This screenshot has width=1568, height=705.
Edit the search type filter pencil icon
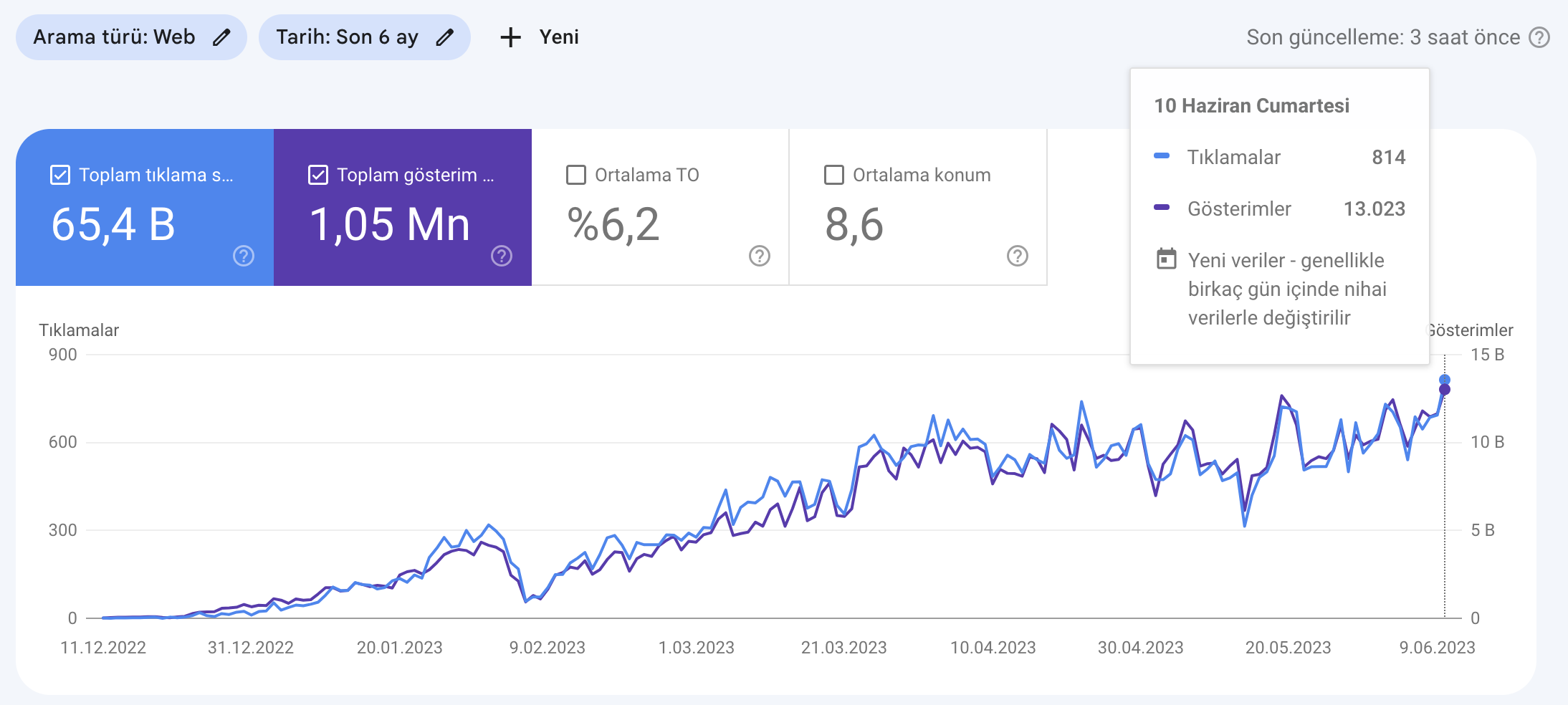coord(221,37)
